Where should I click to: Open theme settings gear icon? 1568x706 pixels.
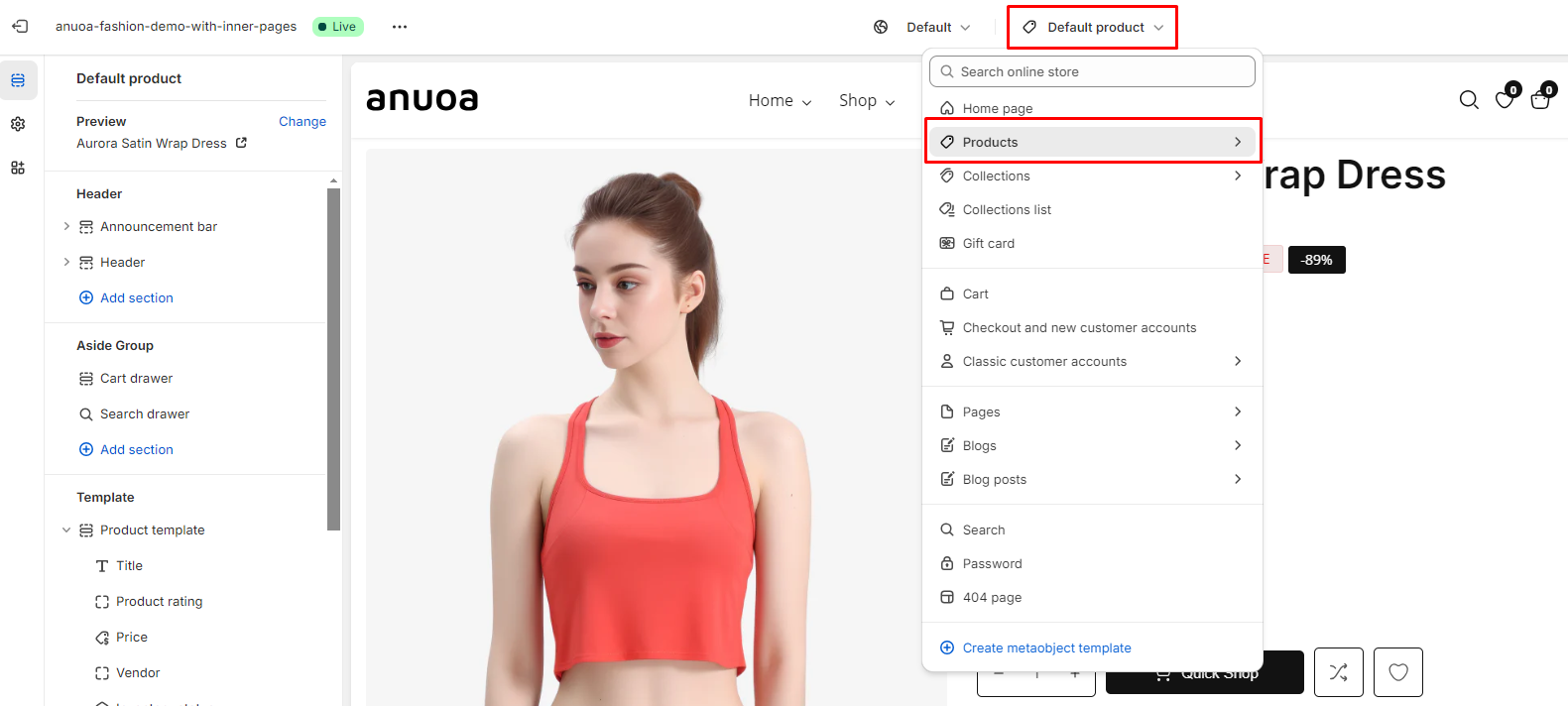(18, 124)
